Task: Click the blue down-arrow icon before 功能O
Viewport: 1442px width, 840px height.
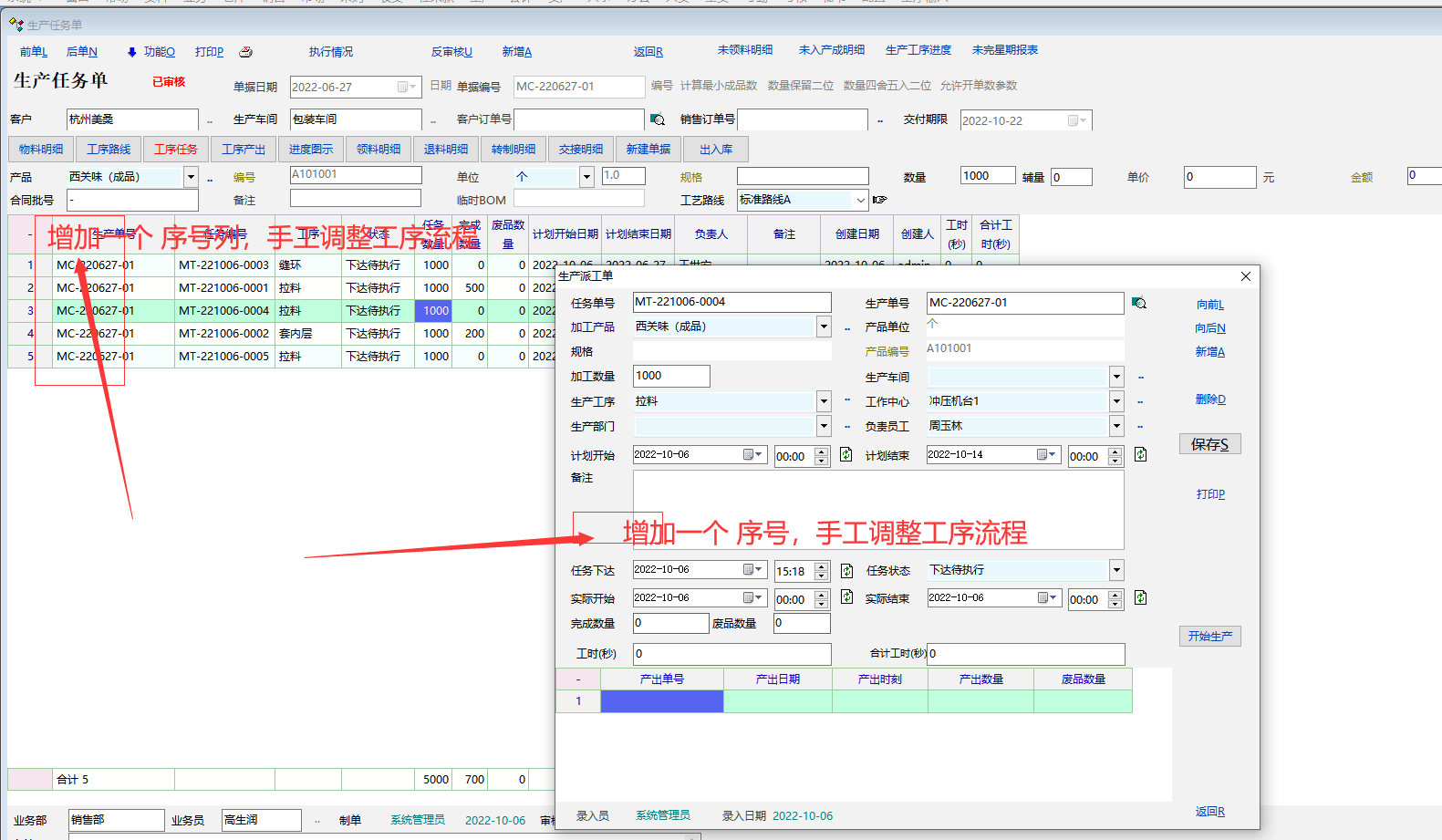Action: [x=131, y=52]
